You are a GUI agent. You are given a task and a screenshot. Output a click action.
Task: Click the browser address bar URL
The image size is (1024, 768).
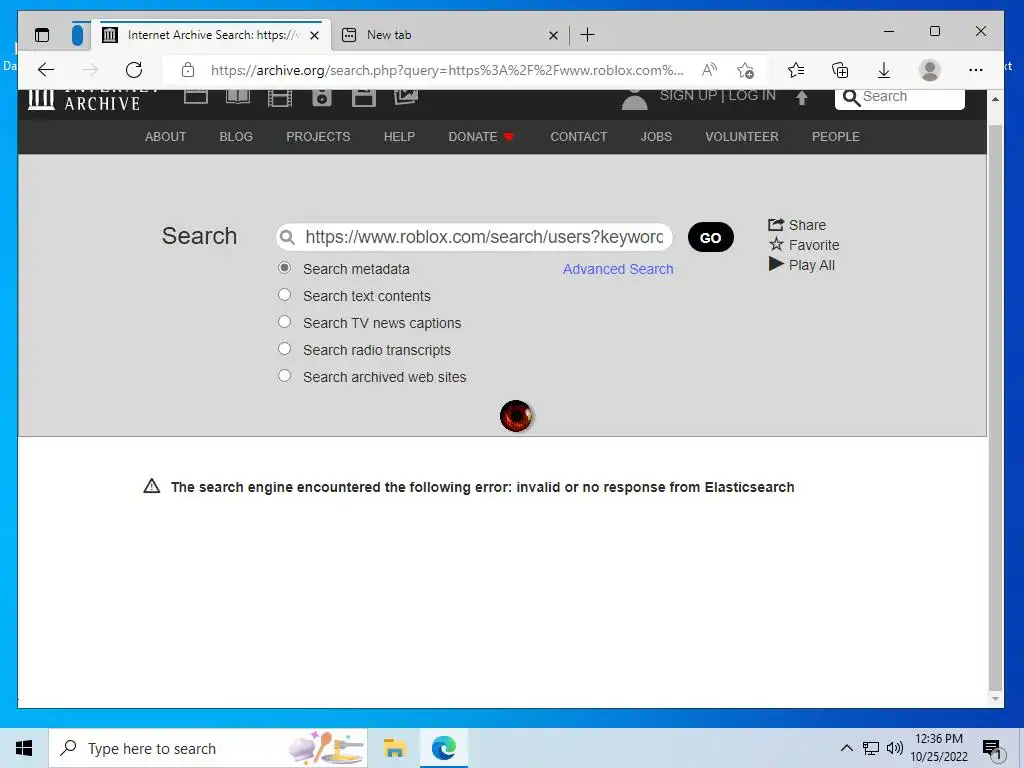(x=447, y=70)
